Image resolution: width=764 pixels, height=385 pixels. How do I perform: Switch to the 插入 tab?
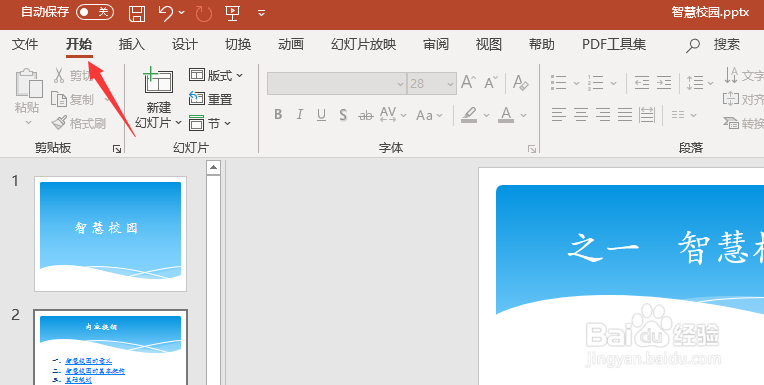click(x=132, y=44)
